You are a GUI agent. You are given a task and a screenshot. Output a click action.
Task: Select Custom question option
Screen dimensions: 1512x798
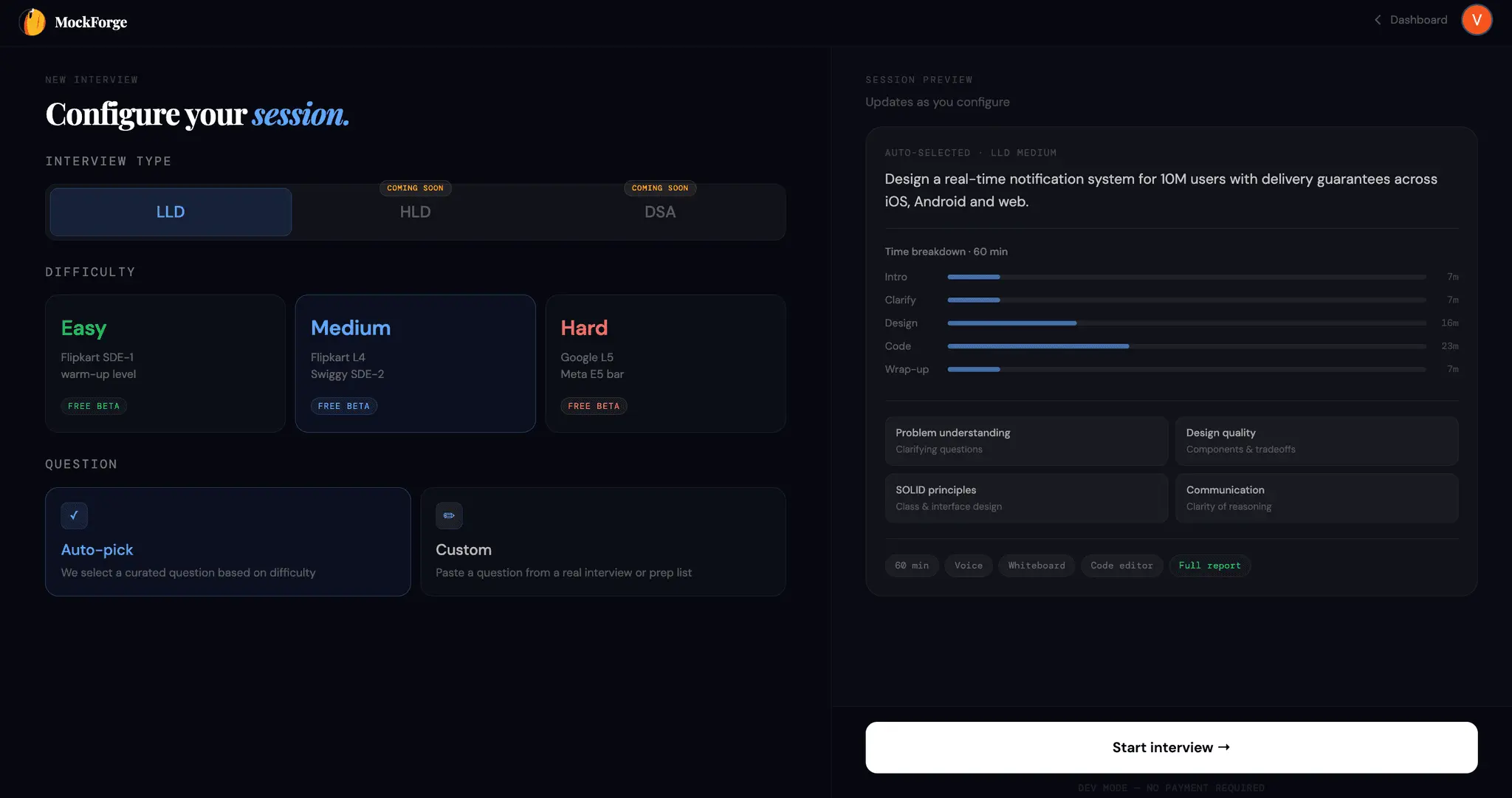(x=602, y=541)
